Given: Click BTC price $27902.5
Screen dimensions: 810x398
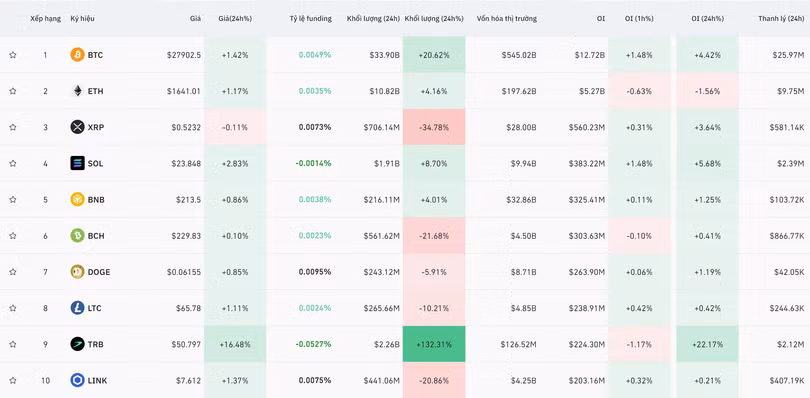Looking at the screenshot, I should click(x=184, y=55).
